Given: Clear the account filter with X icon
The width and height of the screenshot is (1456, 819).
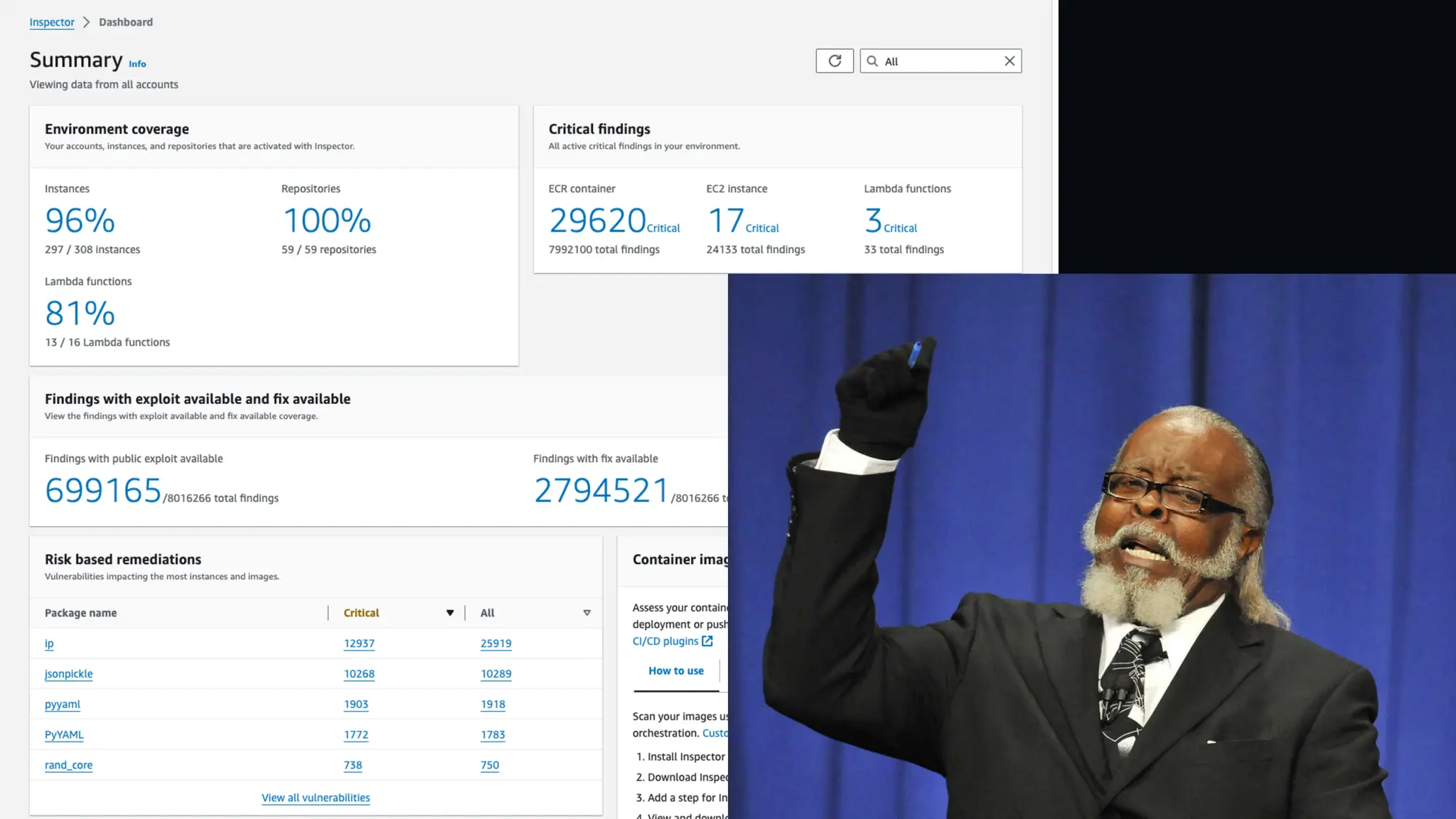Looking at the screenshot, I should pyautogui.click(x=1009, y=61).
